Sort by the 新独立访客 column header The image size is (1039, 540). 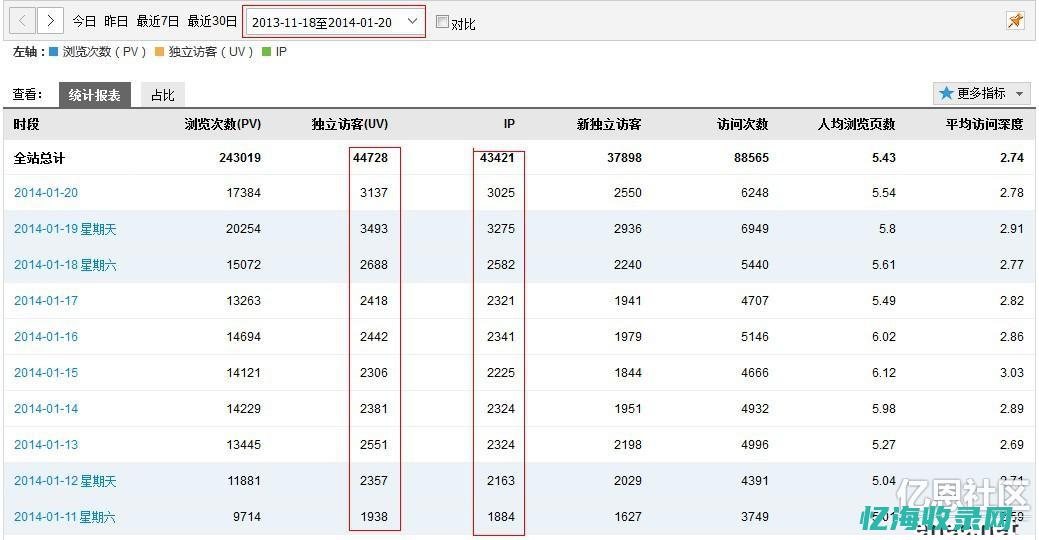coord(608,125)
